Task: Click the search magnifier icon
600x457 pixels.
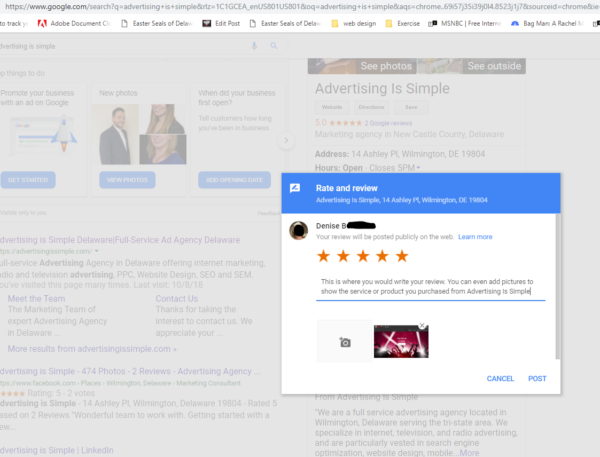Action: (274, 46)
